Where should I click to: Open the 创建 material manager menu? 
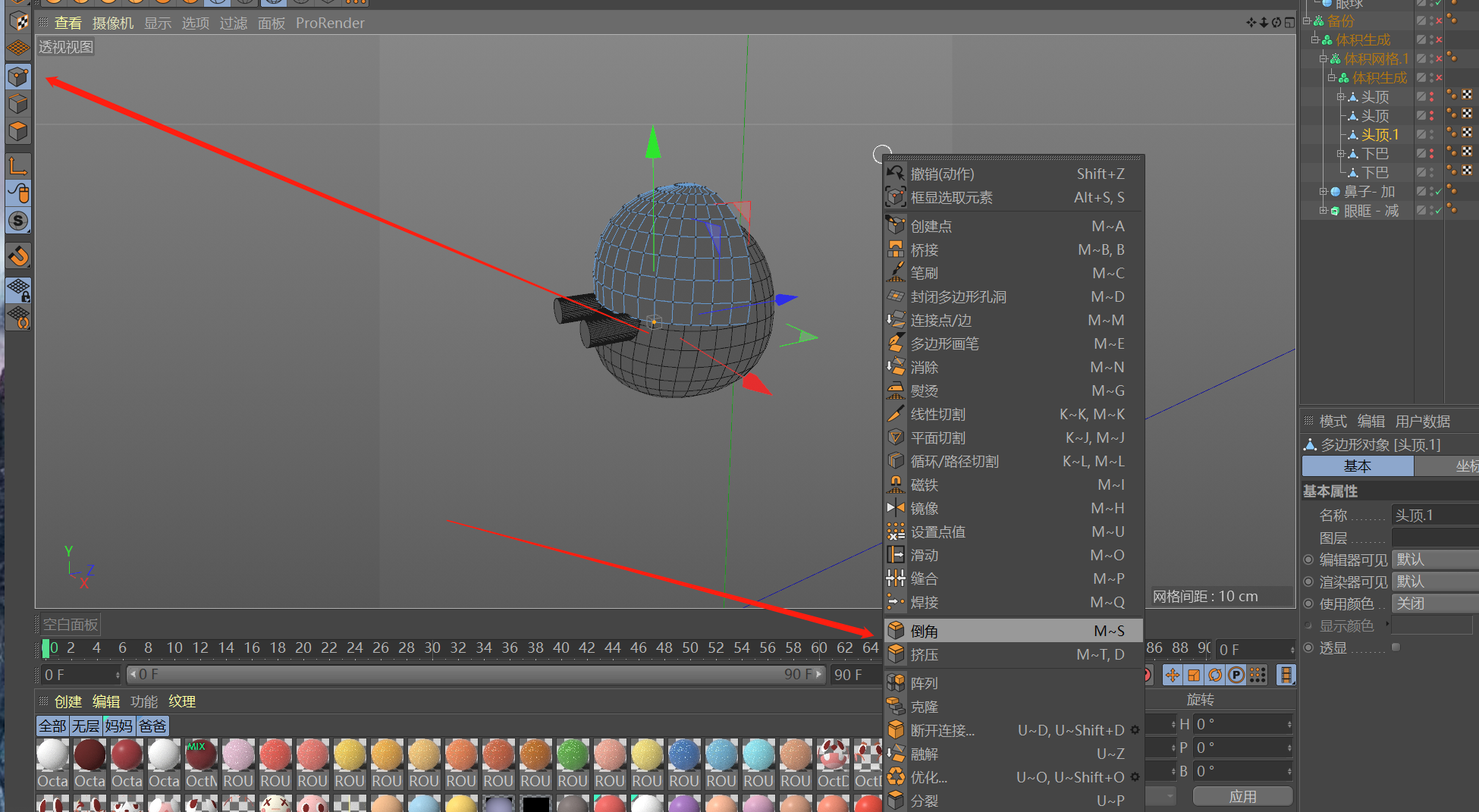point(68,702)
